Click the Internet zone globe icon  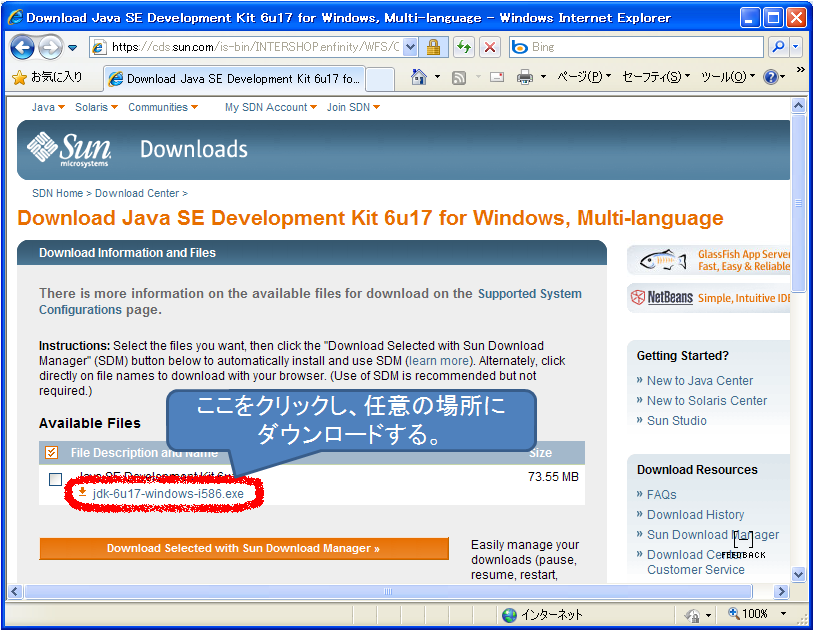click(509, 615)
